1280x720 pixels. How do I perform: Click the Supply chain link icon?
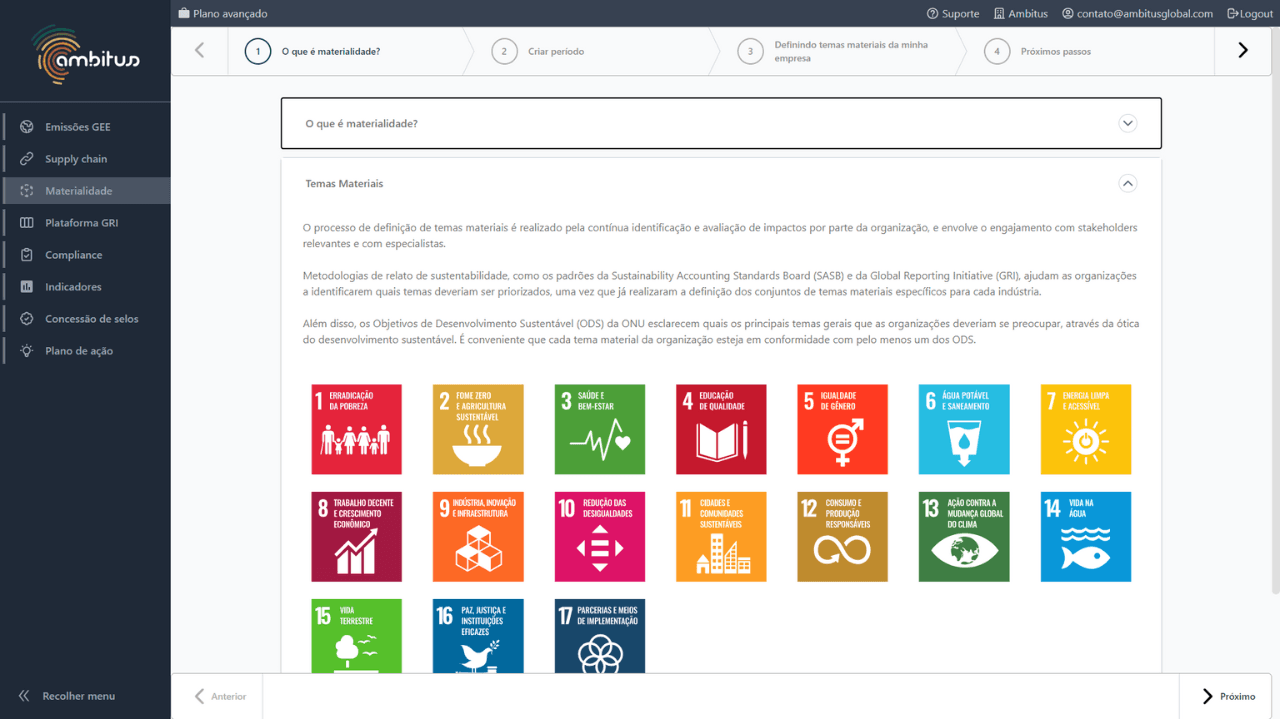(x=27, y=159)
